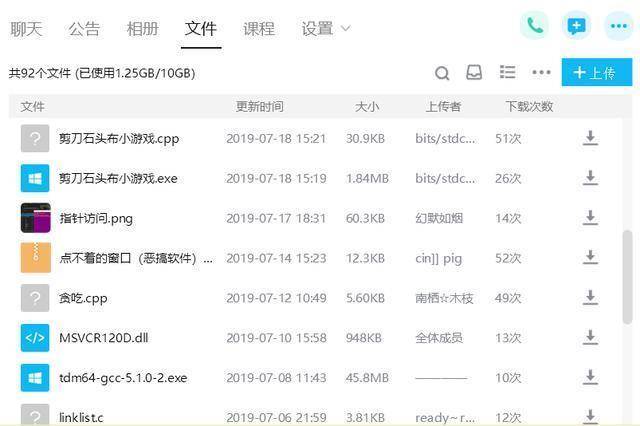Upload a file with 上传 button
This screenshot has height=426, width=640.
tap(597, 72)
